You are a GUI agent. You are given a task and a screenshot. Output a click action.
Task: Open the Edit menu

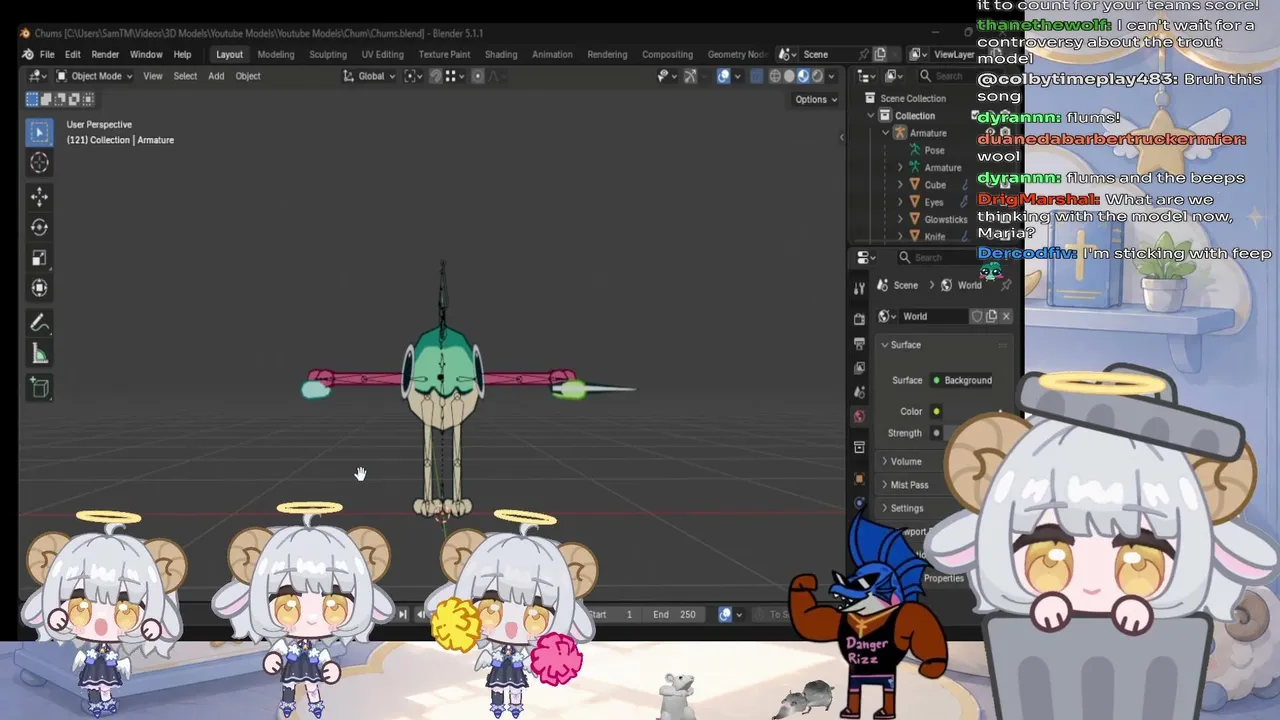tap(73, 54)
